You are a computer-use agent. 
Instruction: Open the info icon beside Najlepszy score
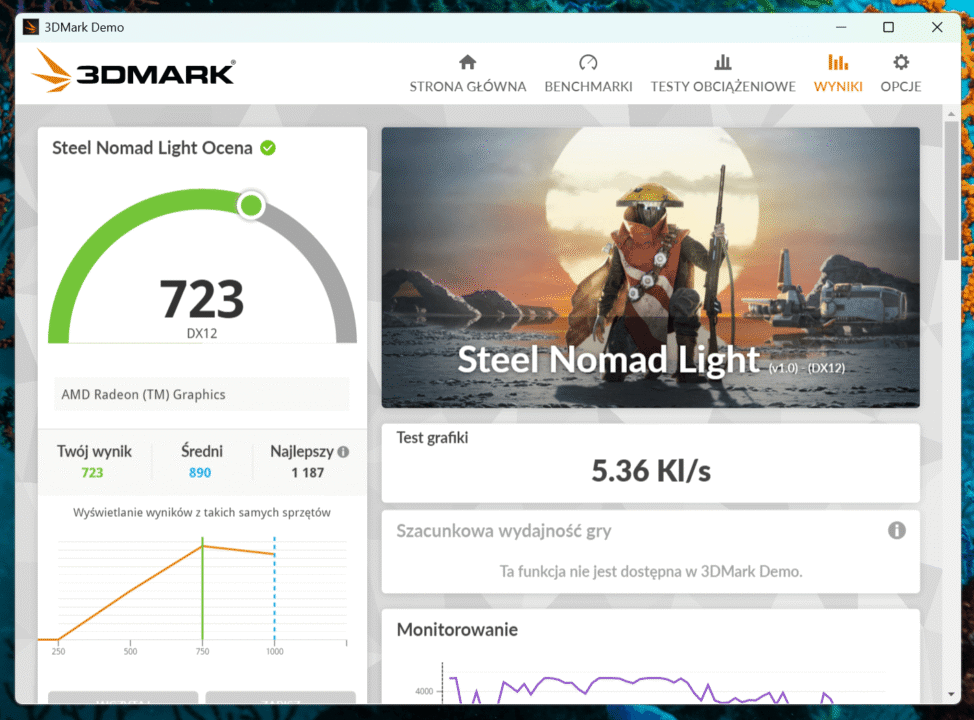click(341, 450)
